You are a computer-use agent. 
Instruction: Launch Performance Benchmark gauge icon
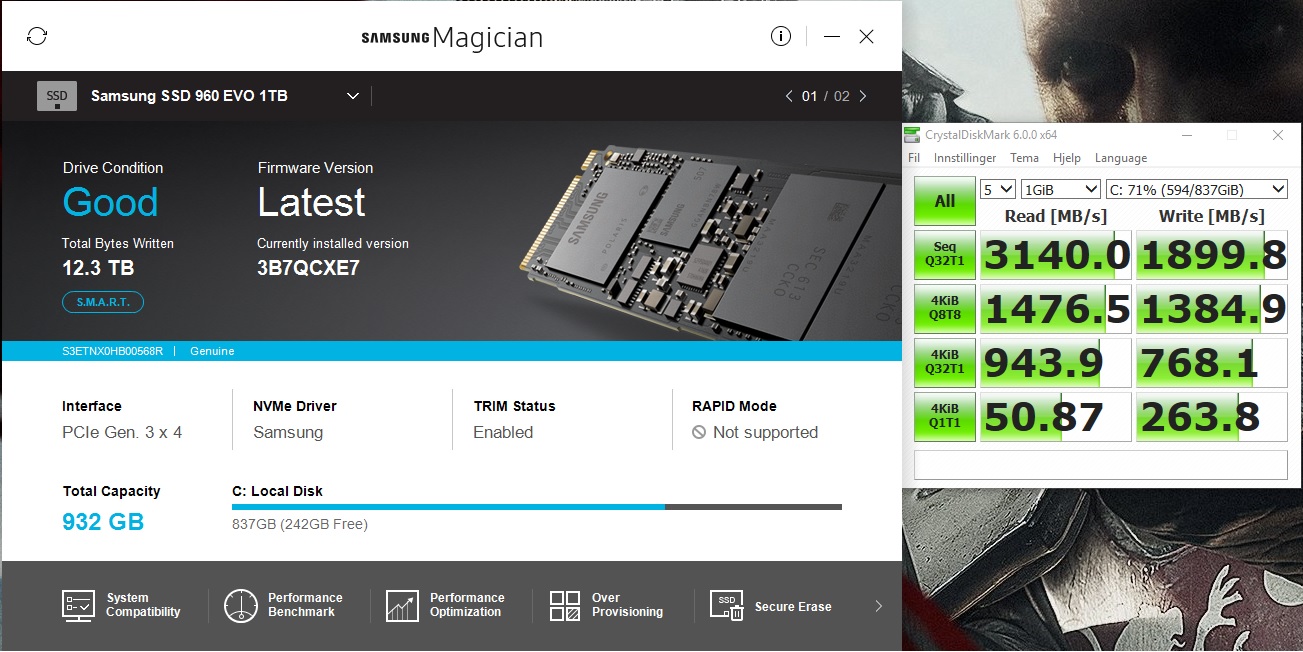[241, 606]
